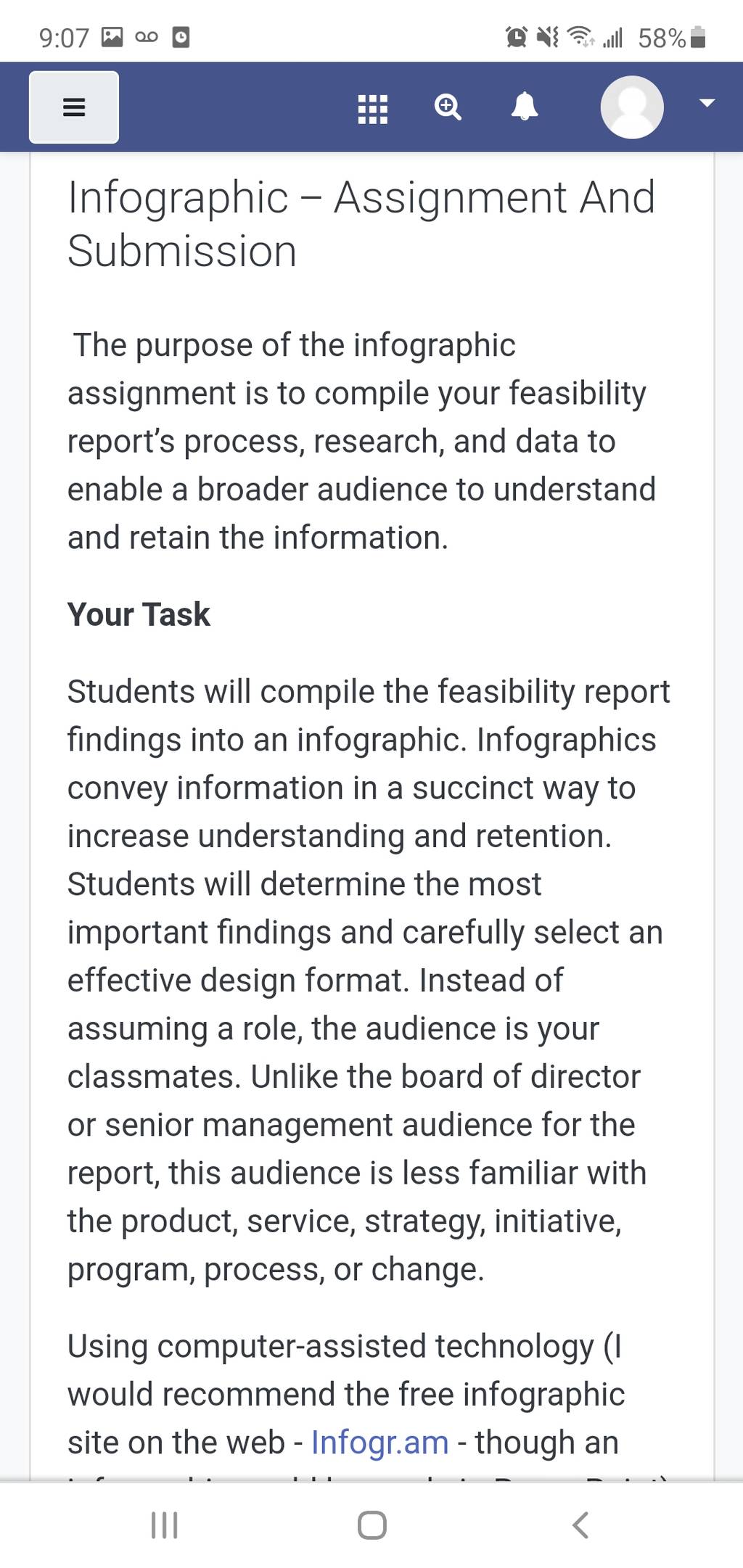Tap the Your Task subheading
Screen dimensions: 743x1568
pyautogui.click(x=139, y=614)
